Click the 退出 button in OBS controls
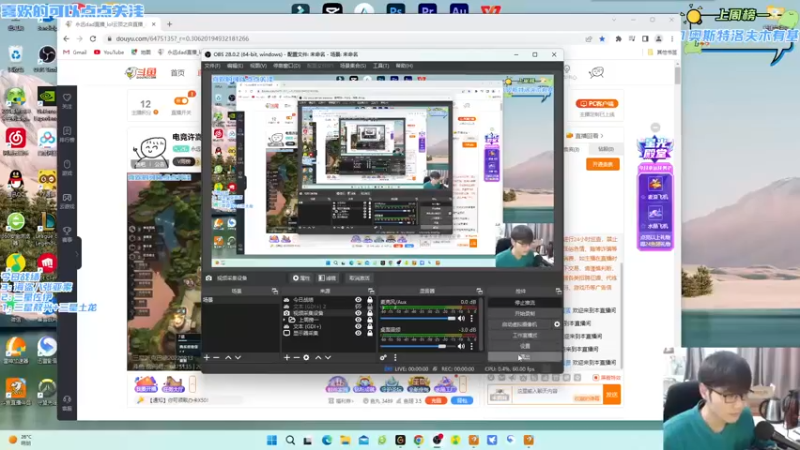Viewport: 800px width, 450px height. point(524,357)
